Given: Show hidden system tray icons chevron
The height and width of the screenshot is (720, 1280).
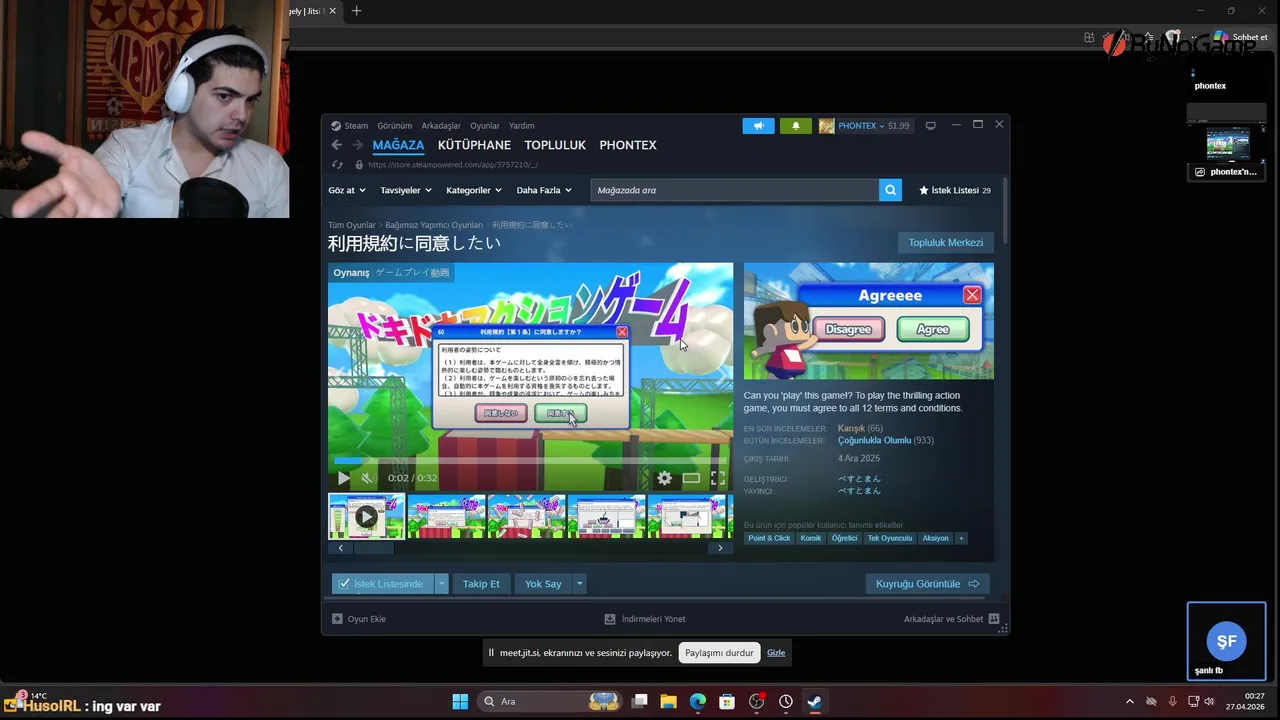Looking at the screenshot, I should click(x=1130, y=701).
